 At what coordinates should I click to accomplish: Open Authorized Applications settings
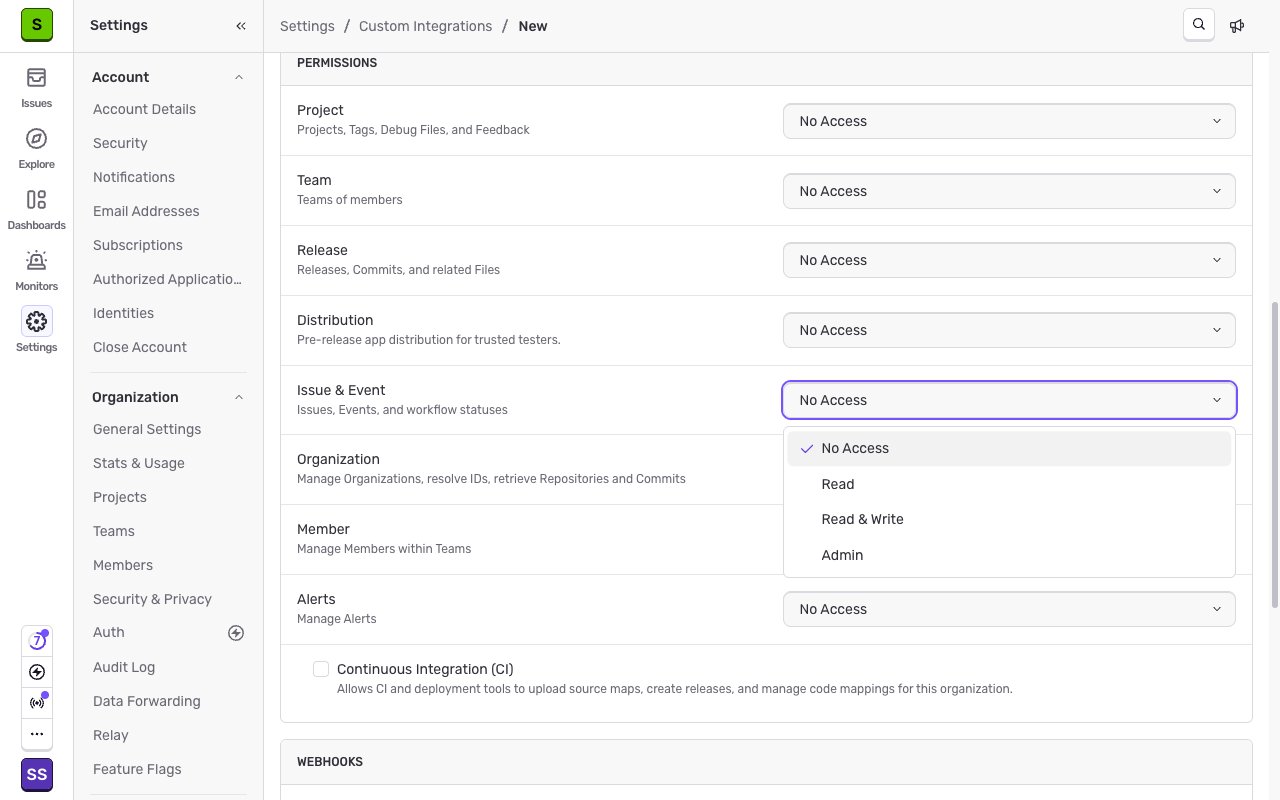tap(168, 279)
